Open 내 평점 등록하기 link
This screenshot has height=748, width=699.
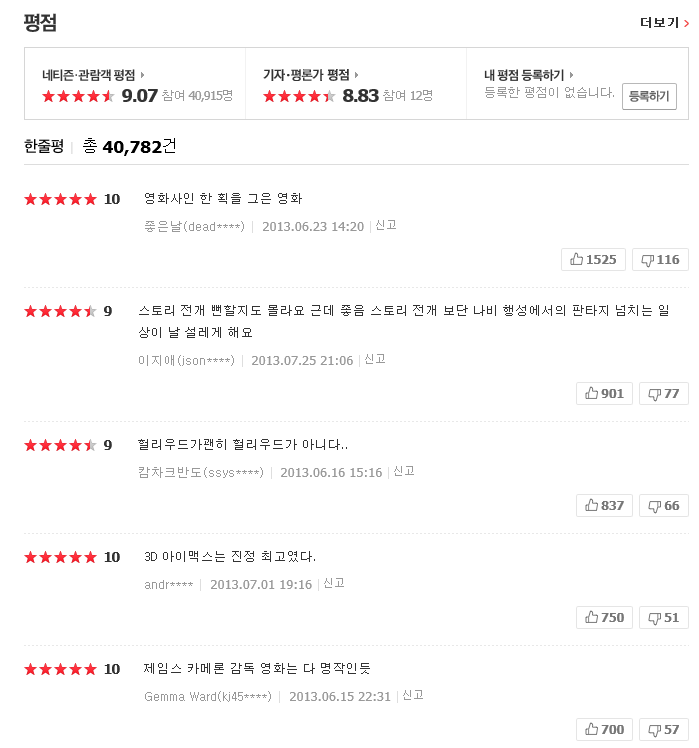click(529, 75)
